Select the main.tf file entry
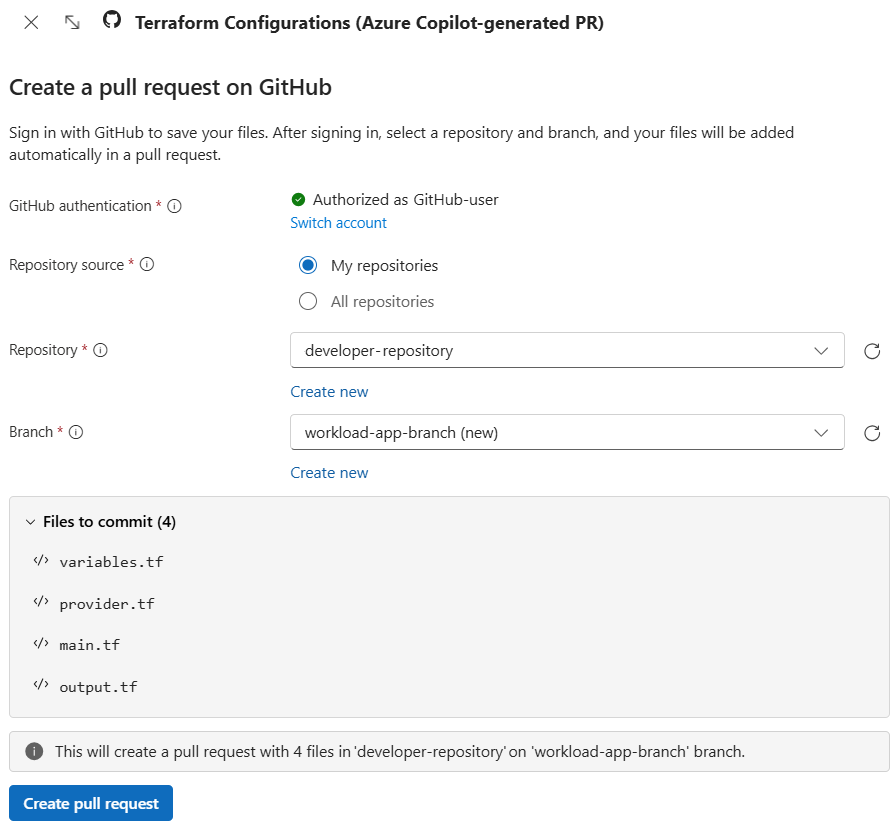This screenshot has width=892, height=827. pos(90,644)
